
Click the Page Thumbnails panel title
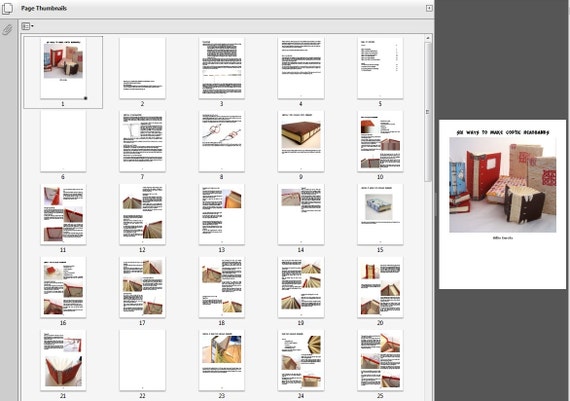(x=44, y=8)
